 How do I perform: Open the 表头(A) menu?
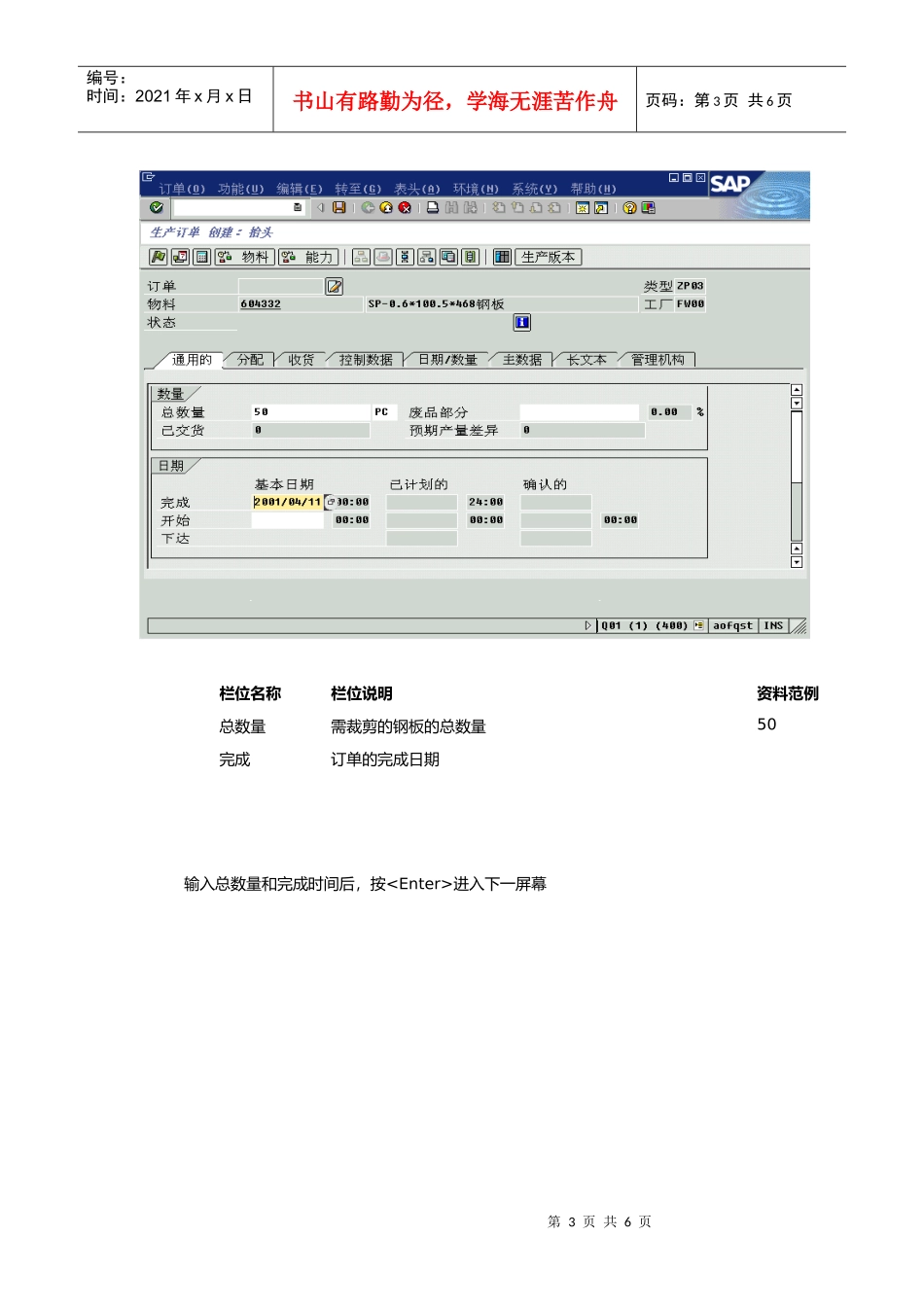(x=416, y=189)
